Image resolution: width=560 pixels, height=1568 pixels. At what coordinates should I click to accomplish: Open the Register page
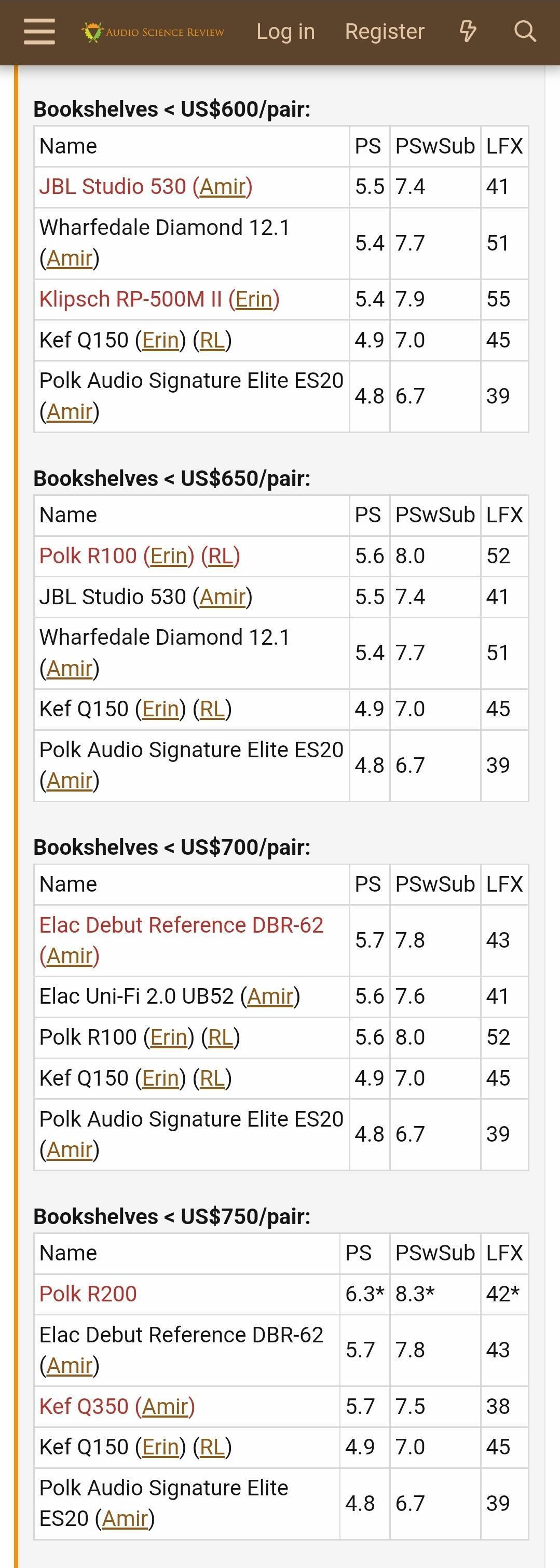coord(385,32)
